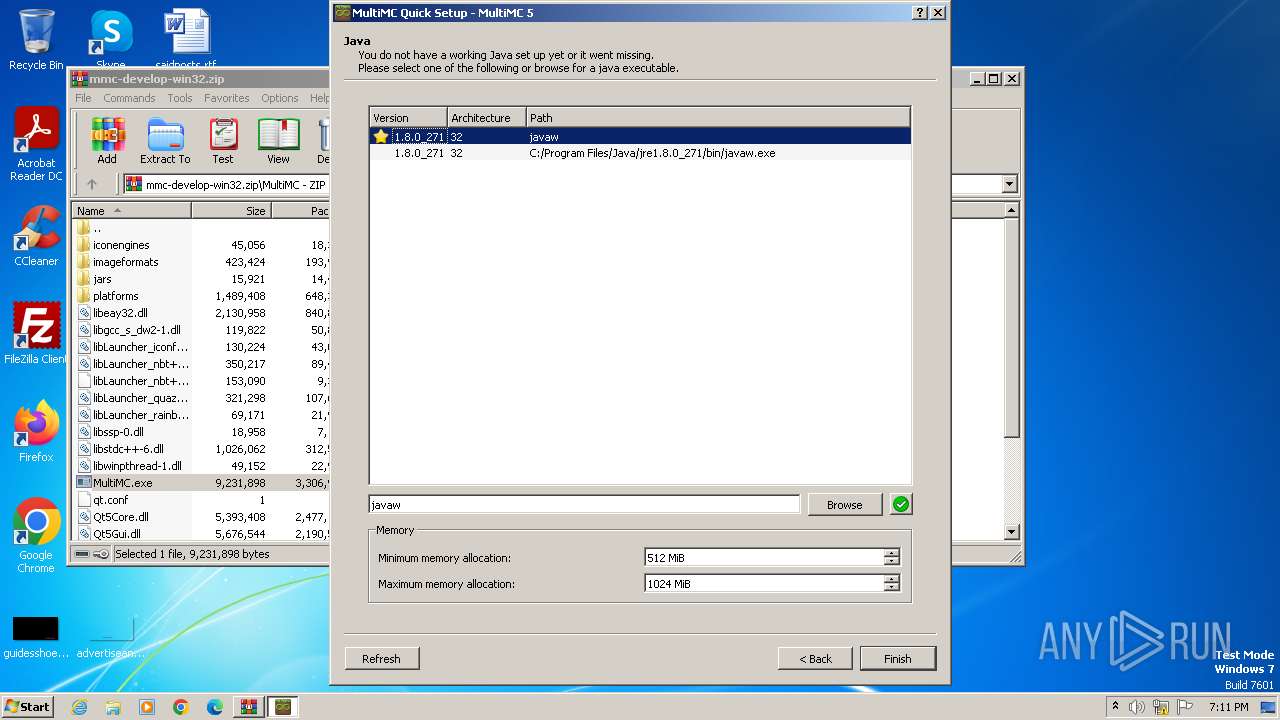Open Recycle Bin desktop icon
1280x720 pixels.
point(36,40)
